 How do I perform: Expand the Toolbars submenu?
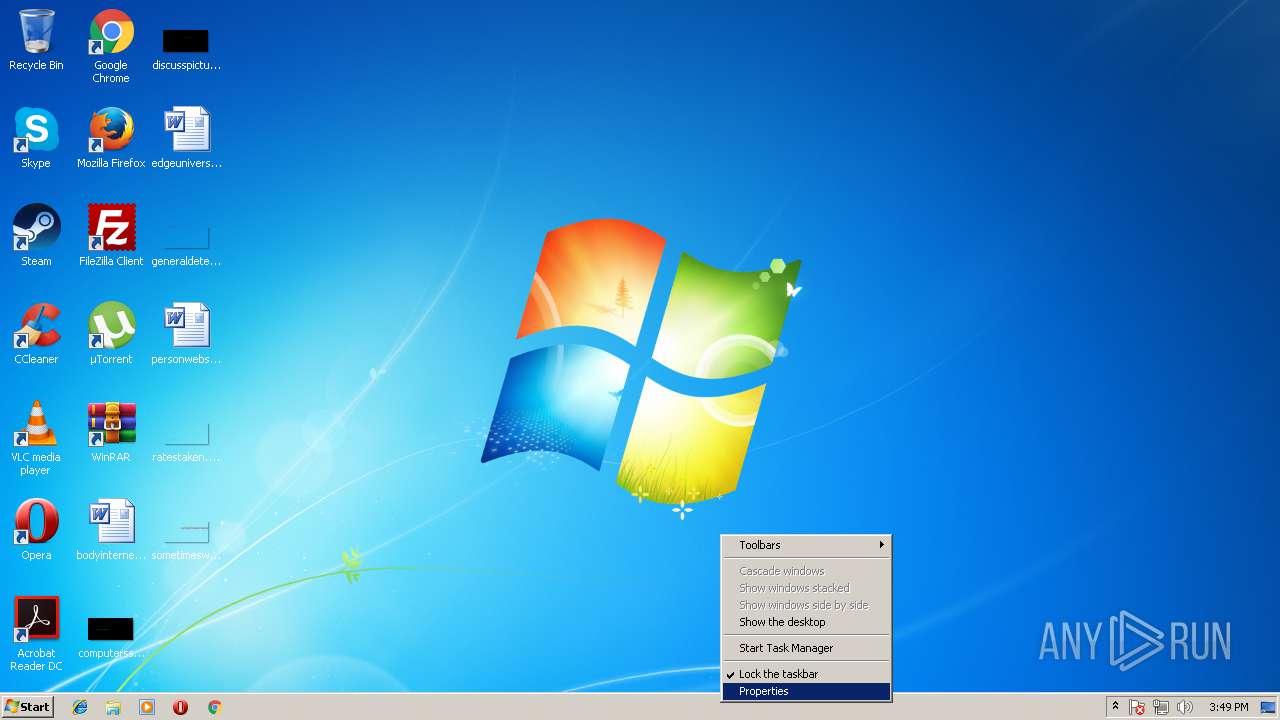point(806,545)
